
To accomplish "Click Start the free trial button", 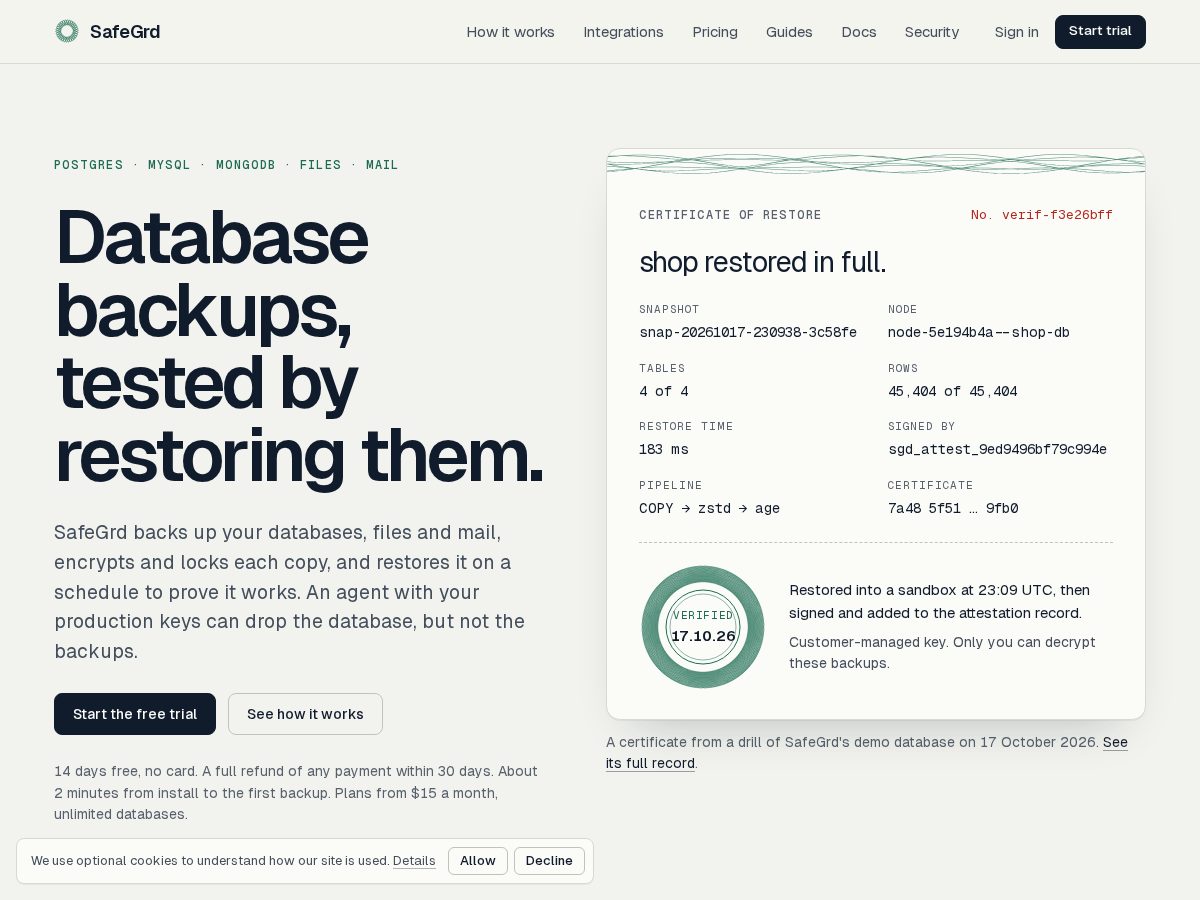I will [x=135, y=714].
